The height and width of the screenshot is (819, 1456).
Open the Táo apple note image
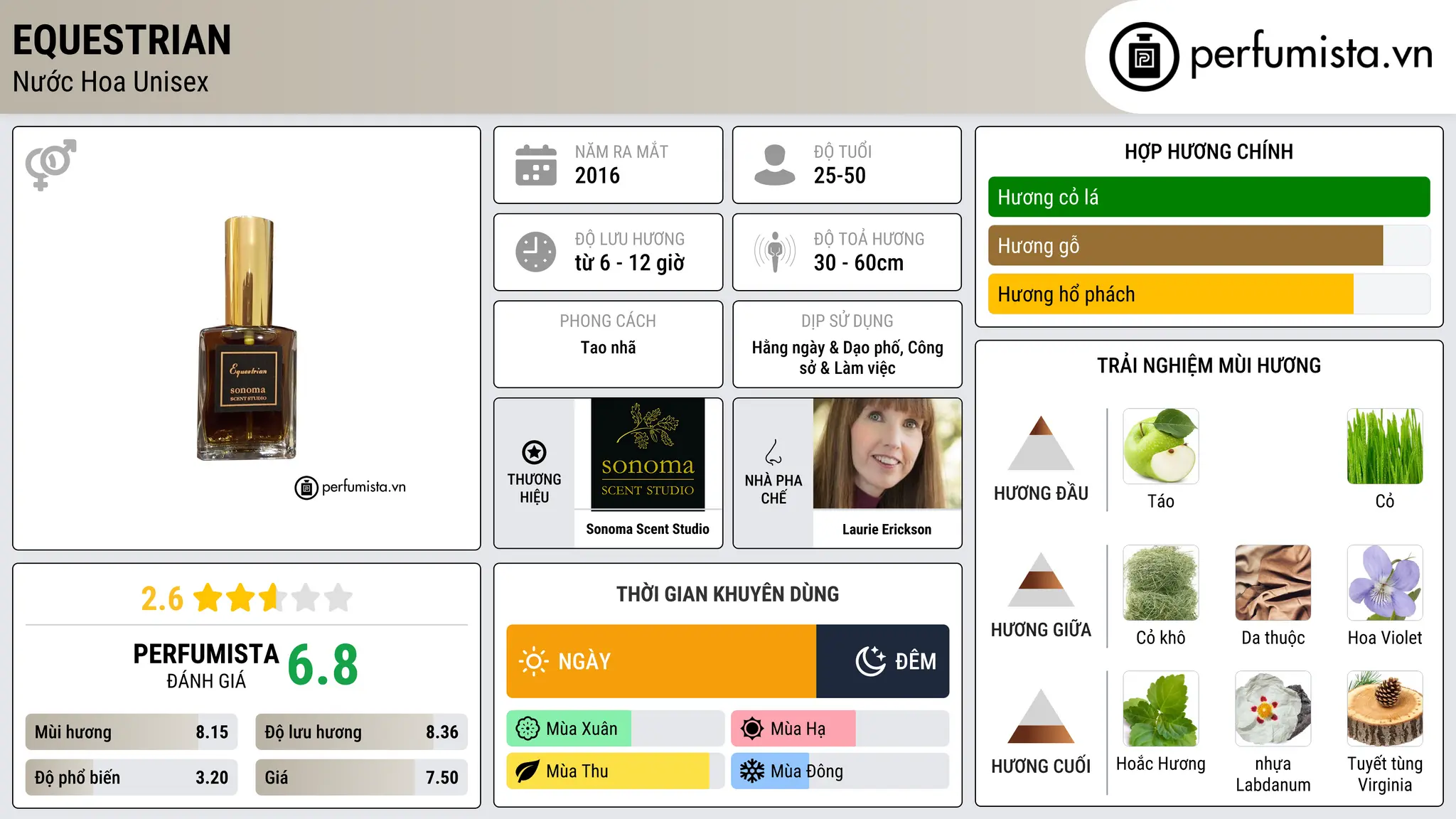pos(1161,446)
